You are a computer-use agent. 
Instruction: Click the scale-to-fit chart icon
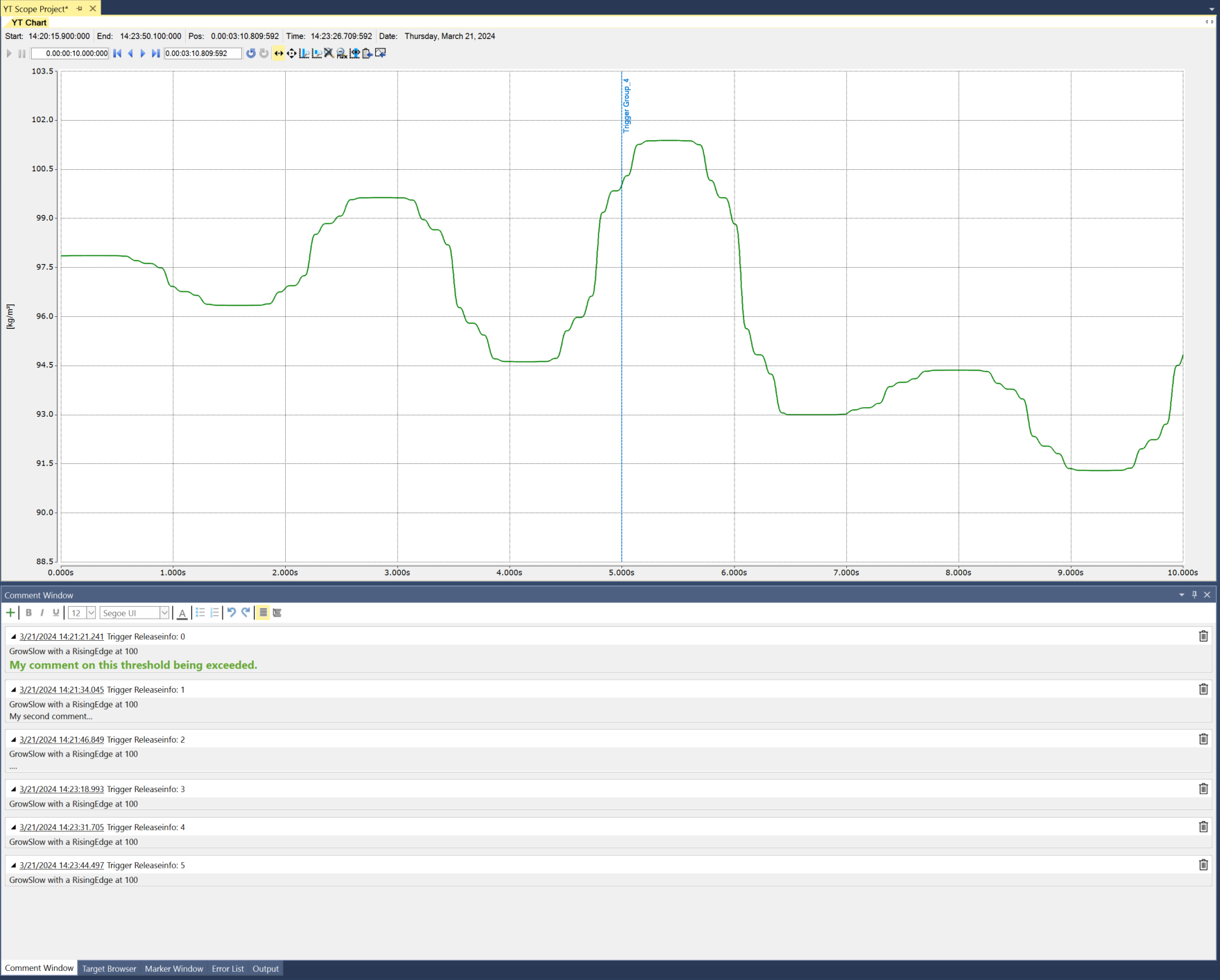pyautogui.click(x=354, y=53)
